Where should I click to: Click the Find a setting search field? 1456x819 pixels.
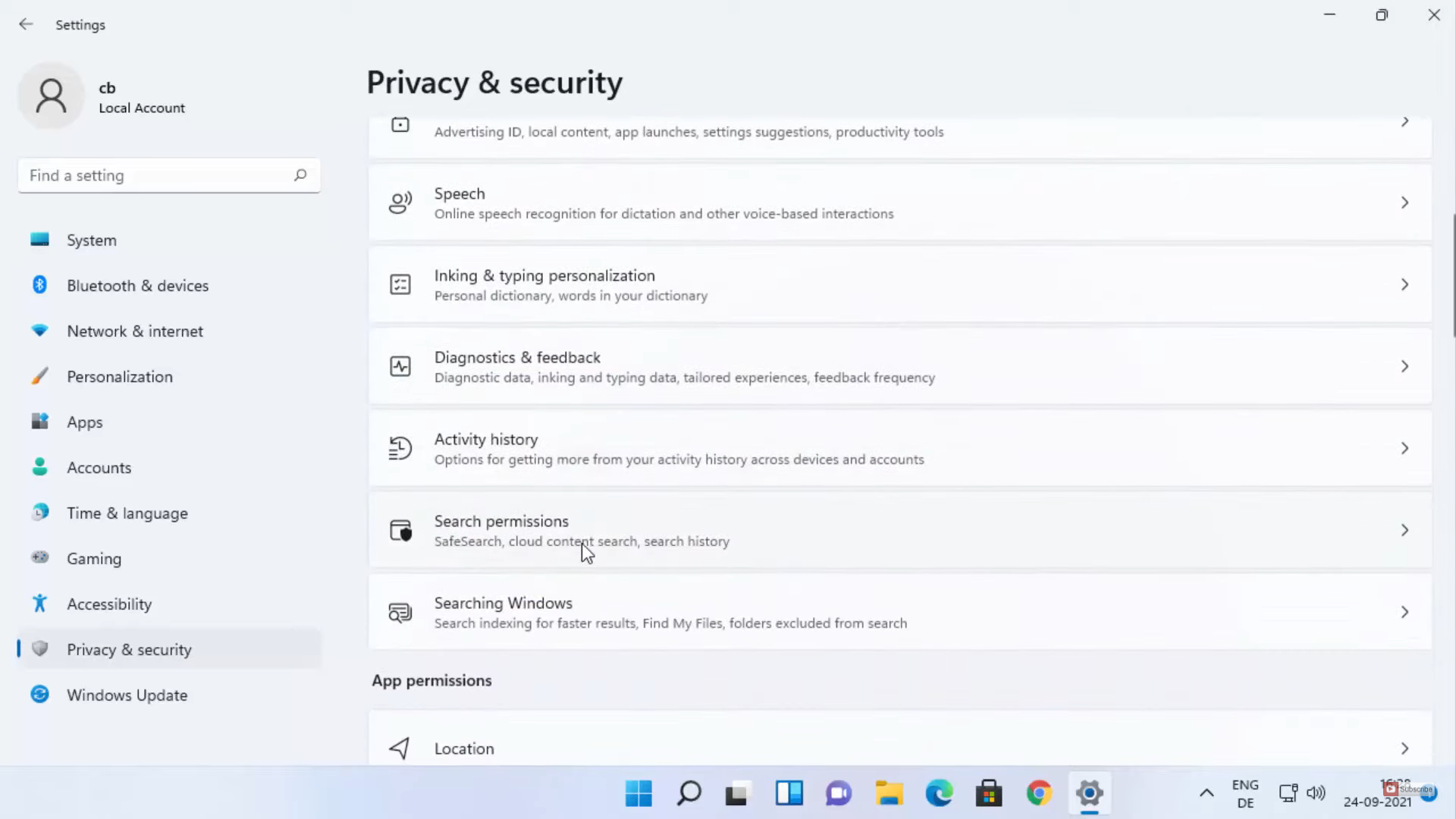pos(155,175)
